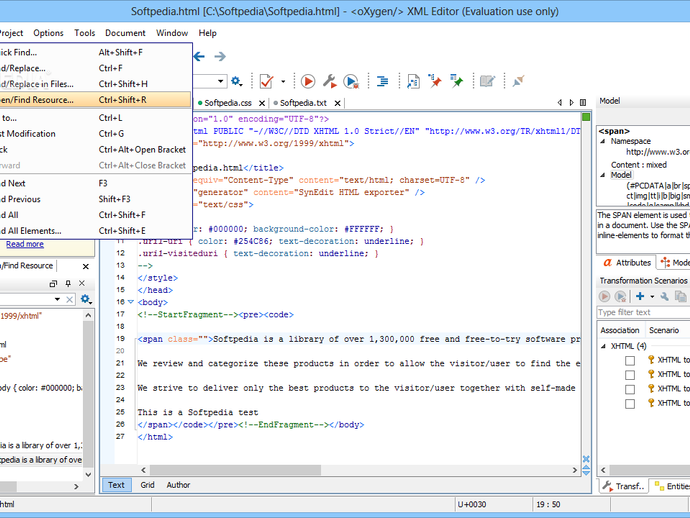This screenshot has width=690, height=518.
Task: Switch to Author editing mode
Action: pyautogui.click(x=178, y=485)
